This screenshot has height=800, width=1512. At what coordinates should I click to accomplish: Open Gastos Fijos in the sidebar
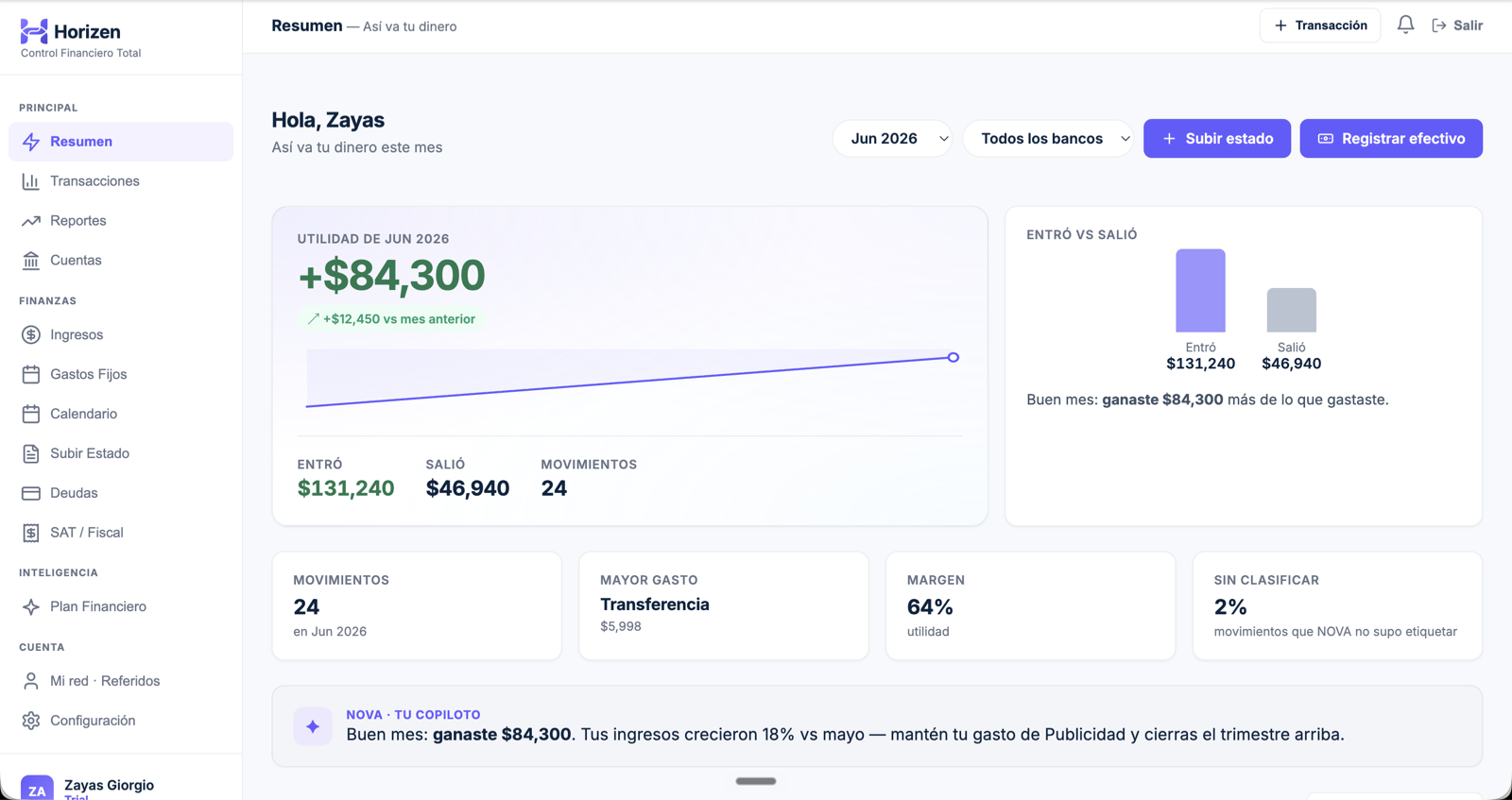point(121,375)
